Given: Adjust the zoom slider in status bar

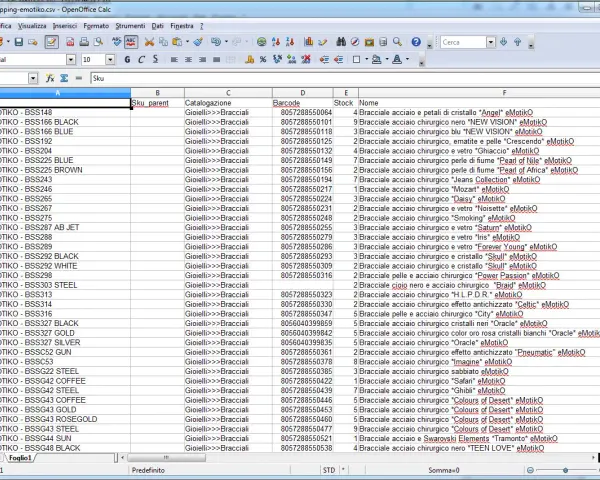Looking at the screenshot, I should 565,470.
